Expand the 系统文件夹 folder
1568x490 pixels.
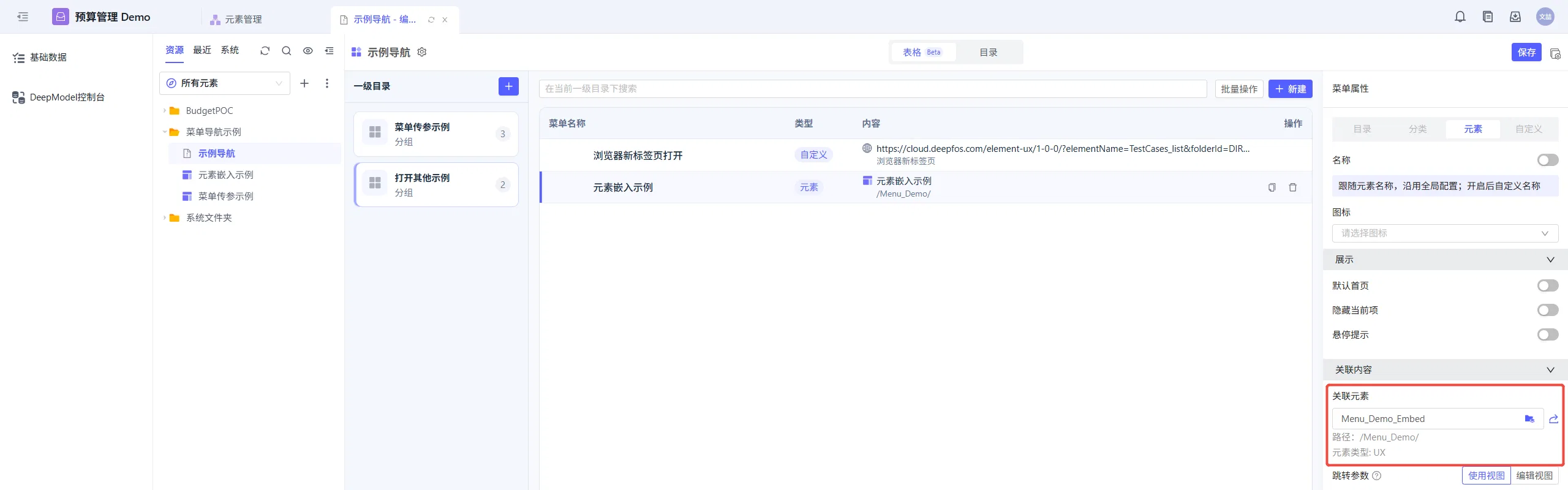(x=165, y=218)
